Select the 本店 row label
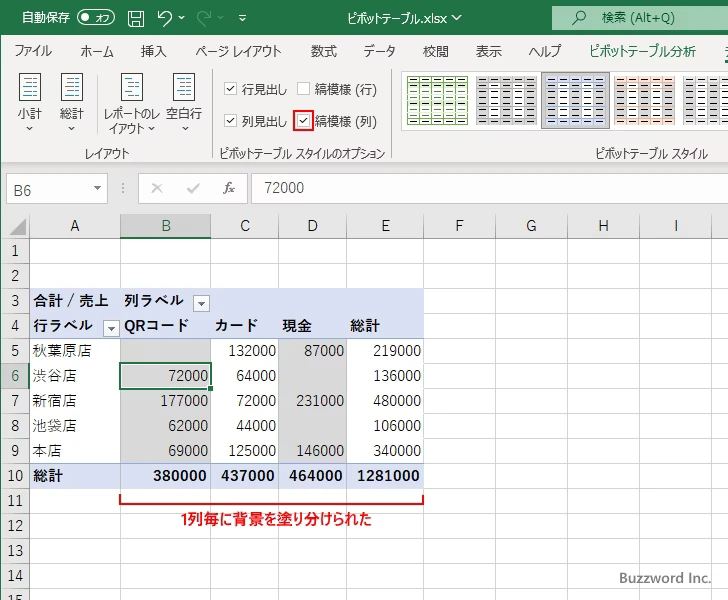Viewport: 728px width, 600px height. click(x=75, y=451)
